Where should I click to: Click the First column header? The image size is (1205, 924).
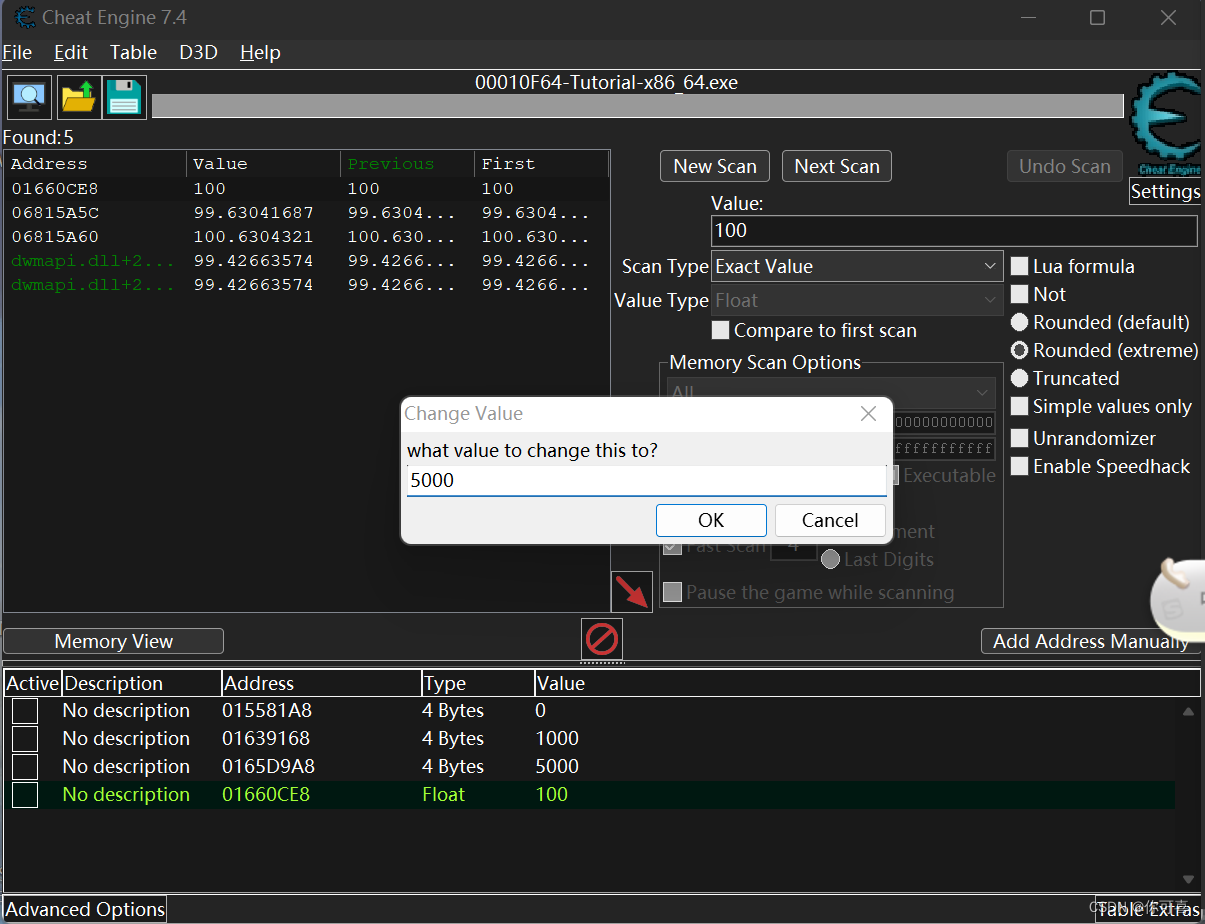[x=541, y=164]
